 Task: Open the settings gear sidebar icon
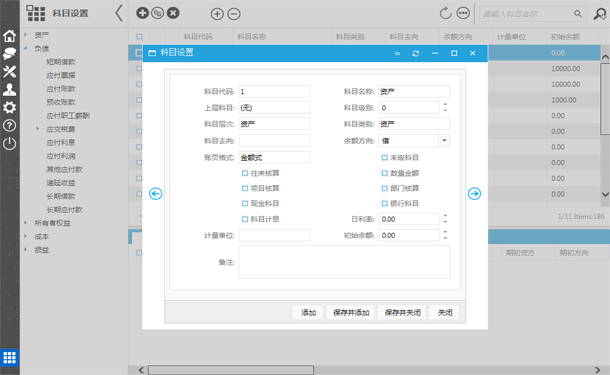[9, 107]
